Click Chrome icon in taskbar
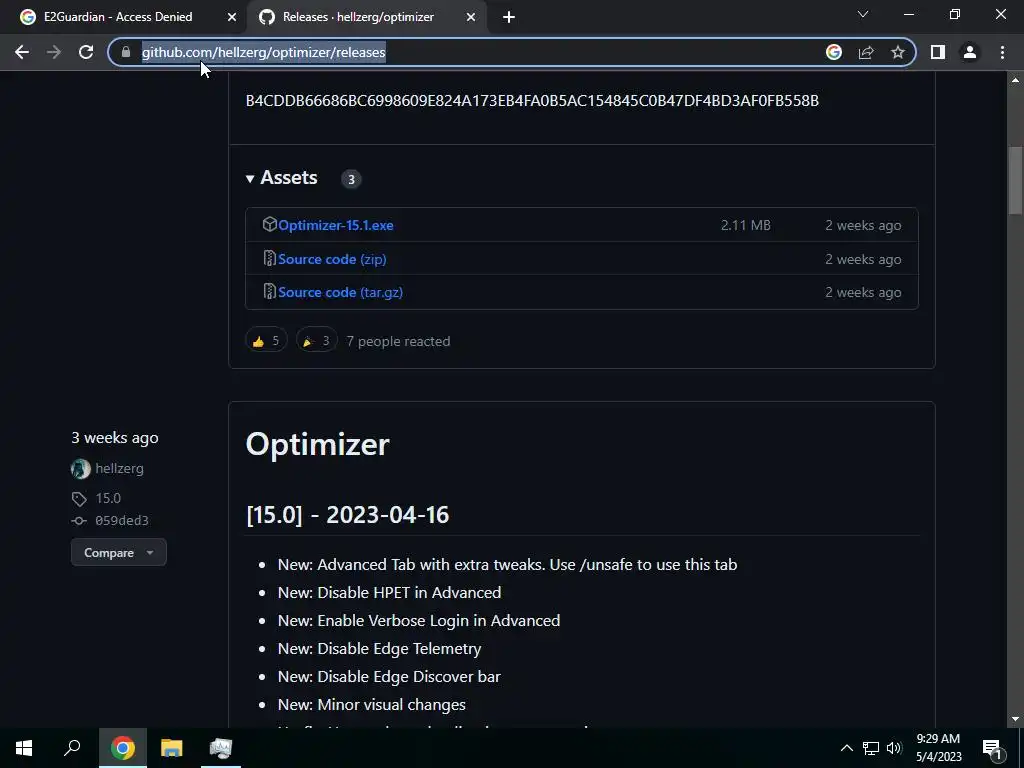This screenshot has height=768, width=1024. (x=123, y=748)
